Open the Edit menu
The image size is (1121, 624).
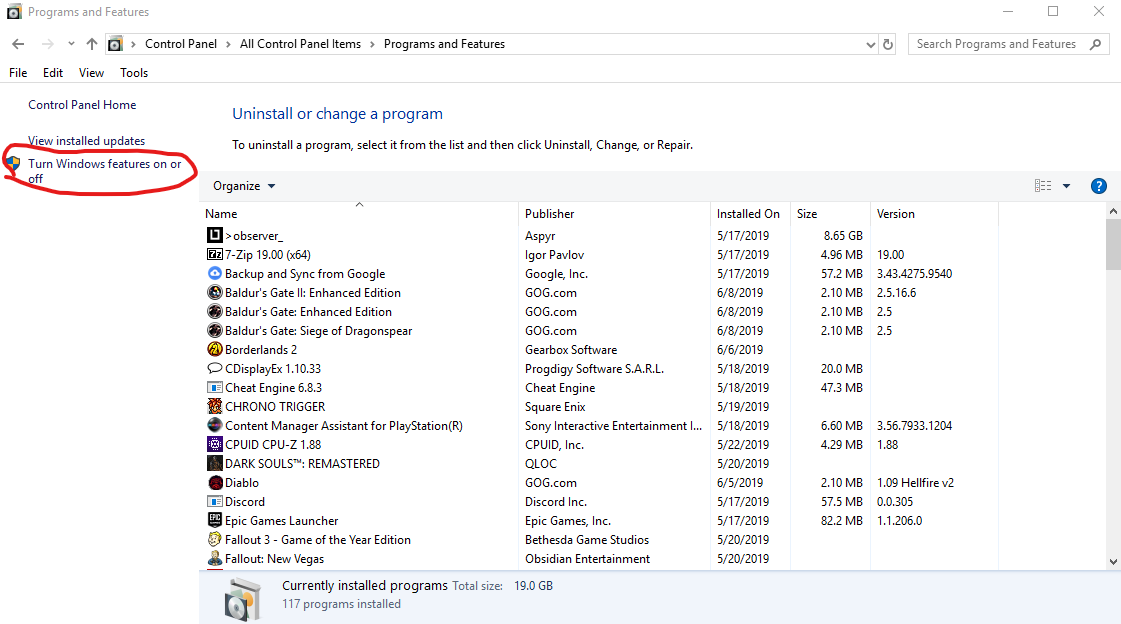pos(53,73)
